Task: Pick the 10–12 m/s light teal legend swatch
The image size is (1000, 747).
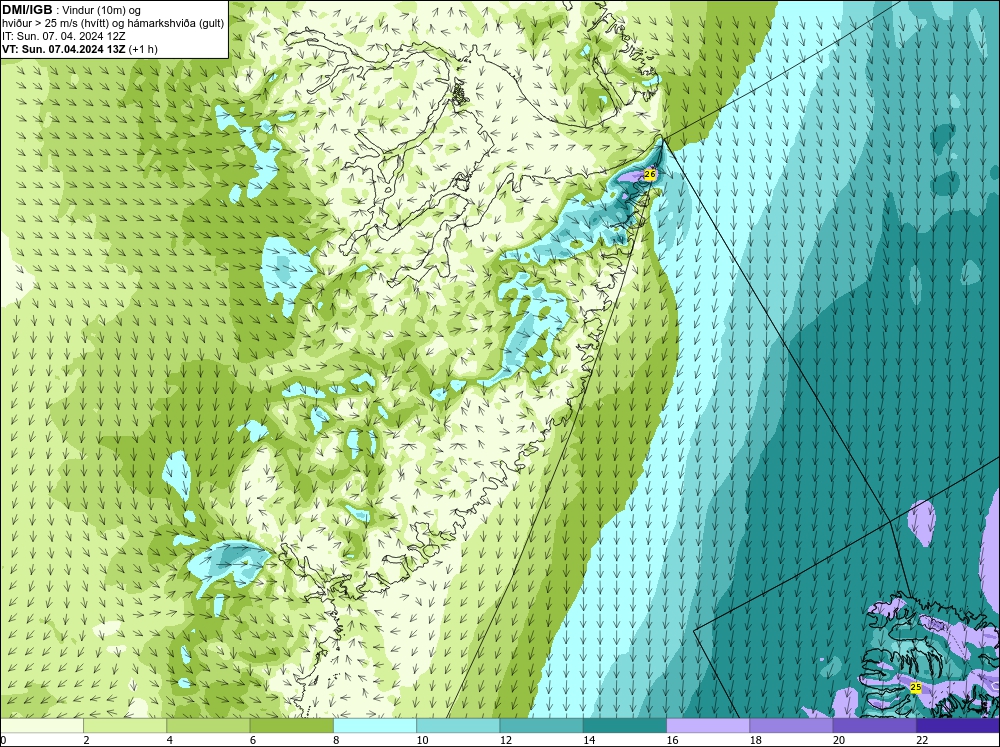Action: pyautogui.click(x=458, y=726)
